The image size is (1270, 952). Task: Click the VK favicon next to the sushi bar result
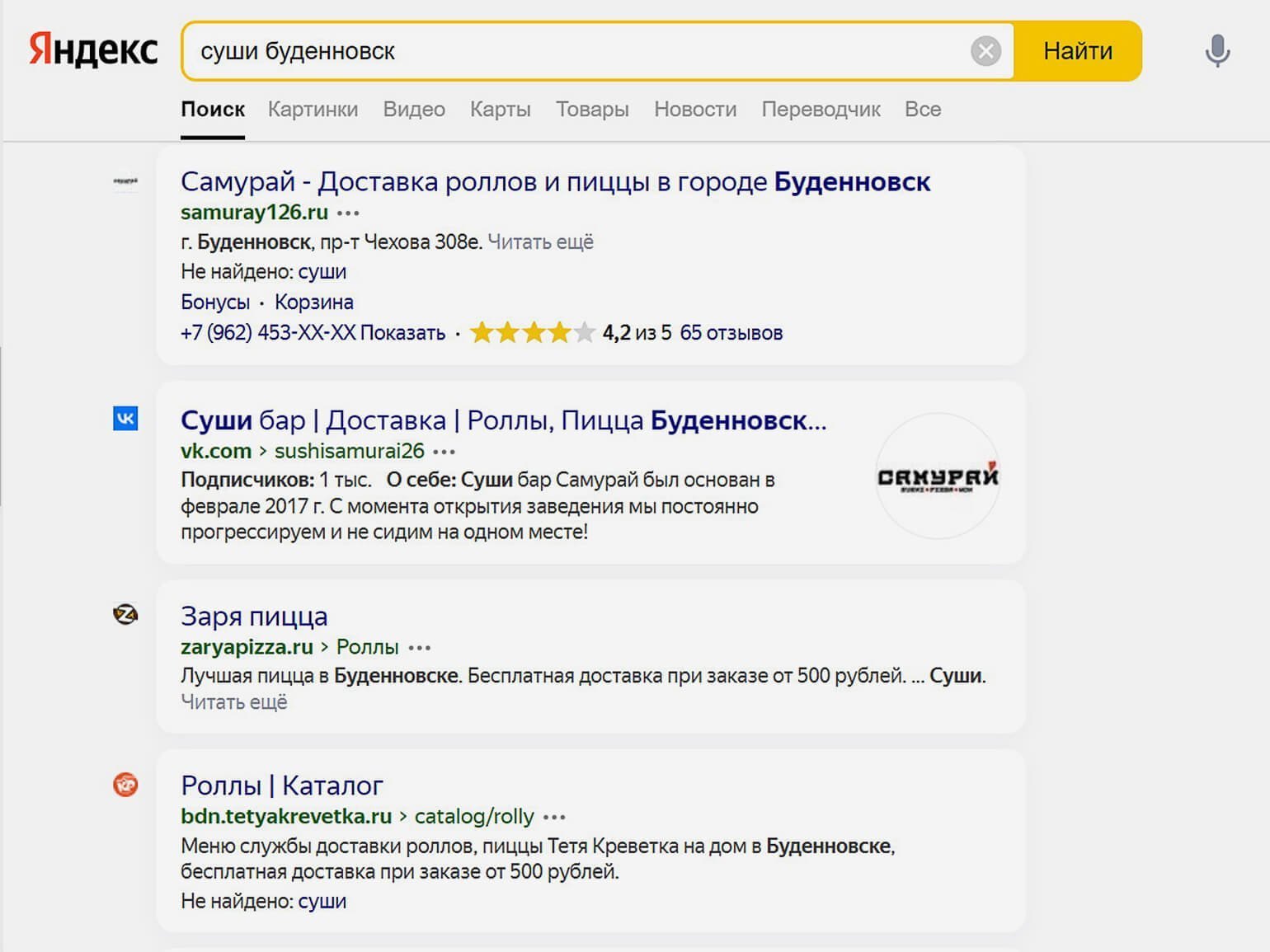click(125, 419)
